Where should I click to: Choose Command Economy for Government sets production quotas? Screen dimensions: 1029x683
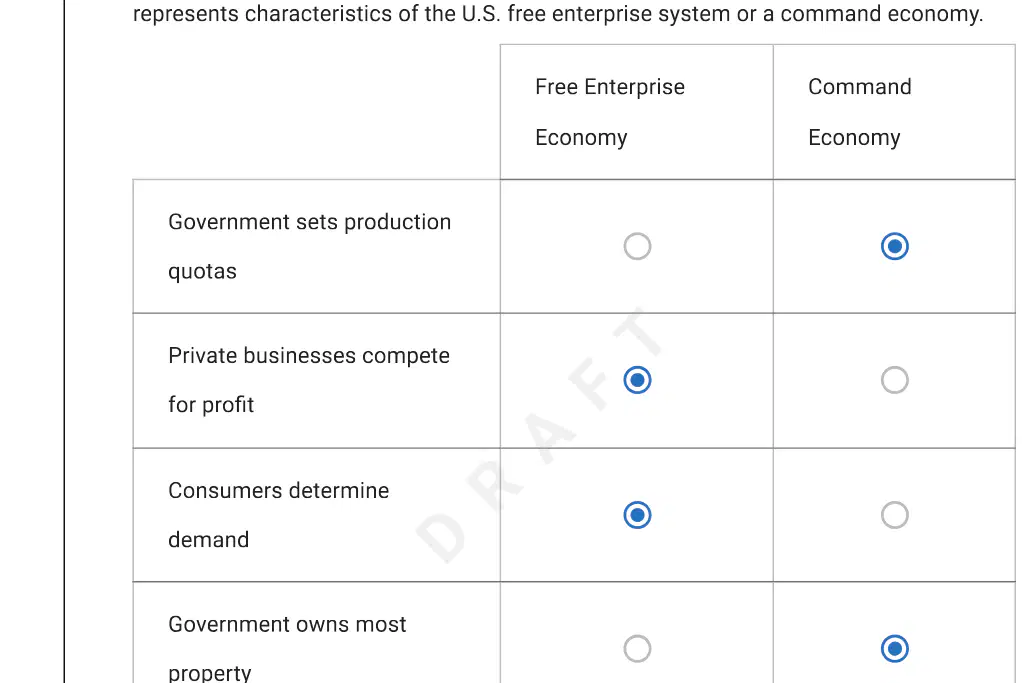pyautogui.click(x=894, y=247)
